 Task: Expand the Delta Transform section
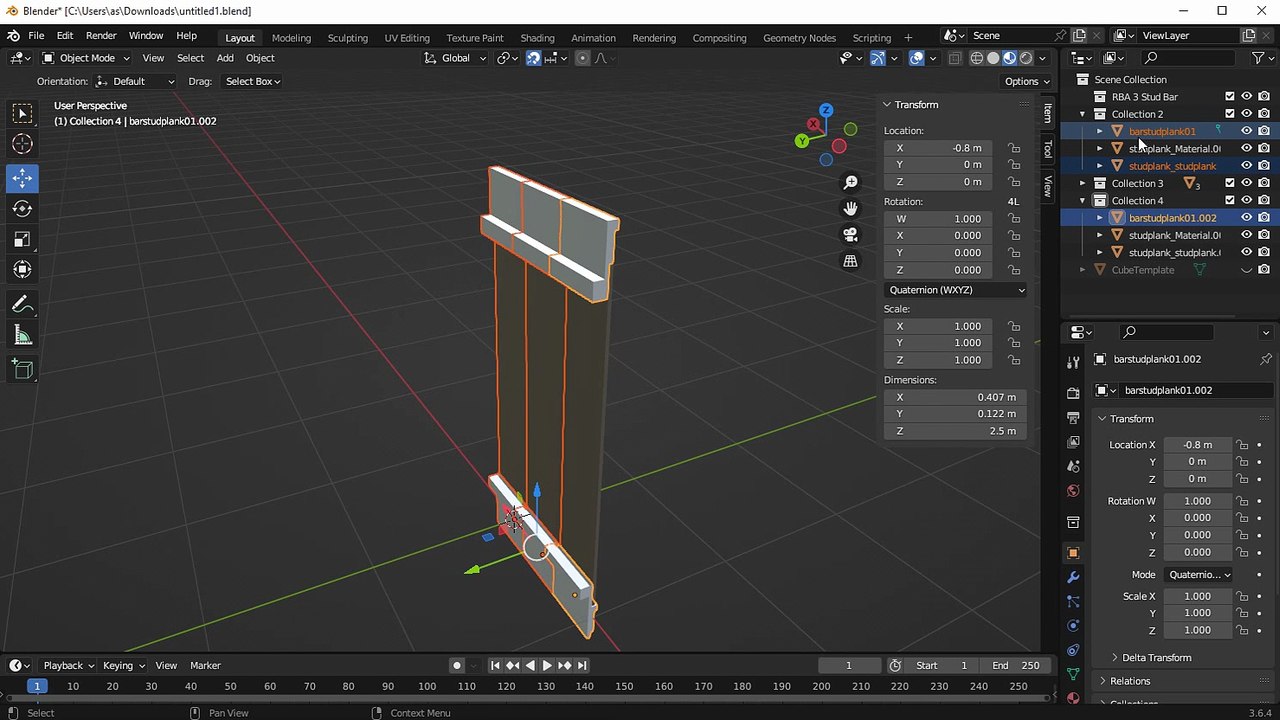coord(1157,658)
